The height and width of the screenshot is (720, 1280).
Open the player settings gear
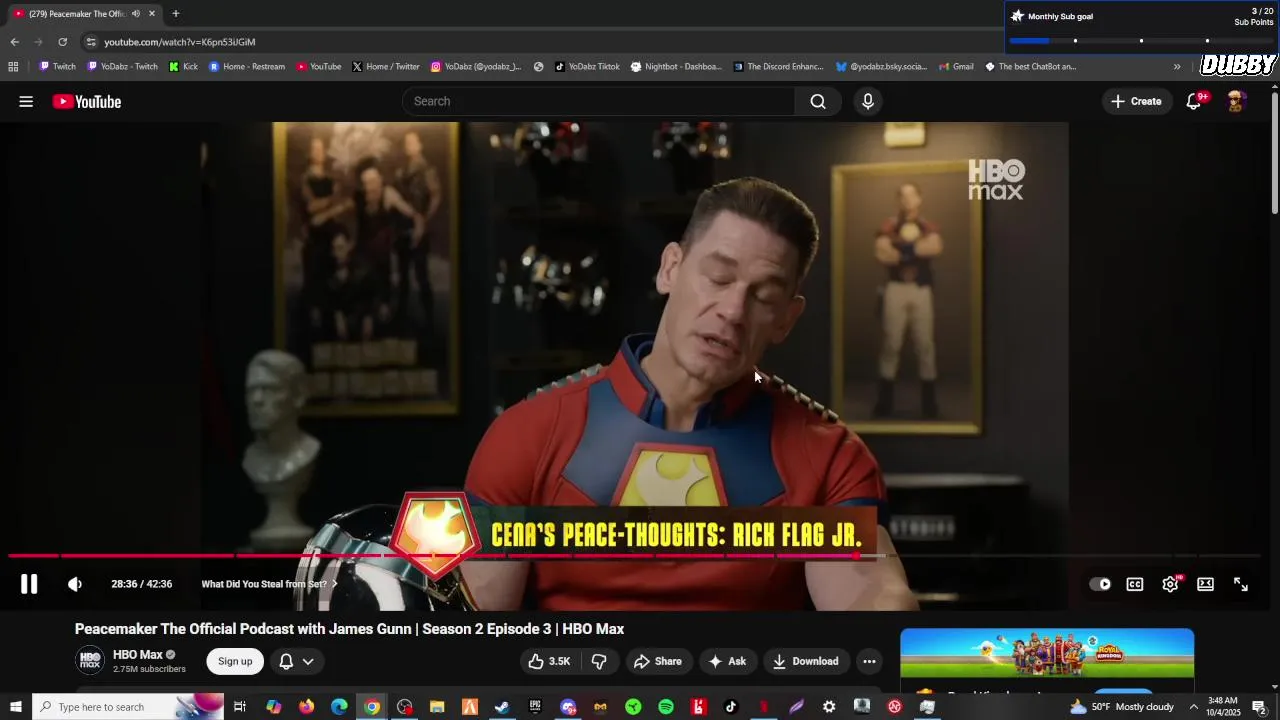pos(1170,584)
